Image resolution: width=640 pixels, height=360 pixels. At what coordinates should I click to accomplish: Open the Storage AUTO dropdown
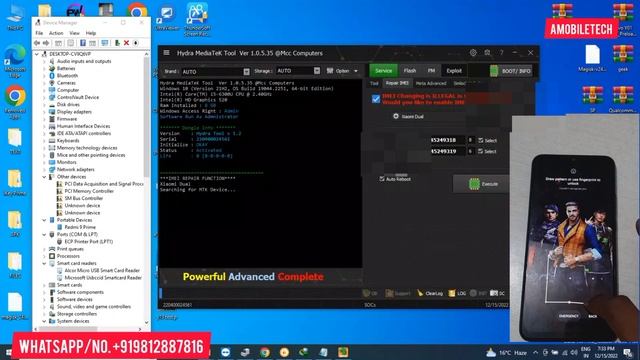[x=317, y=71]
